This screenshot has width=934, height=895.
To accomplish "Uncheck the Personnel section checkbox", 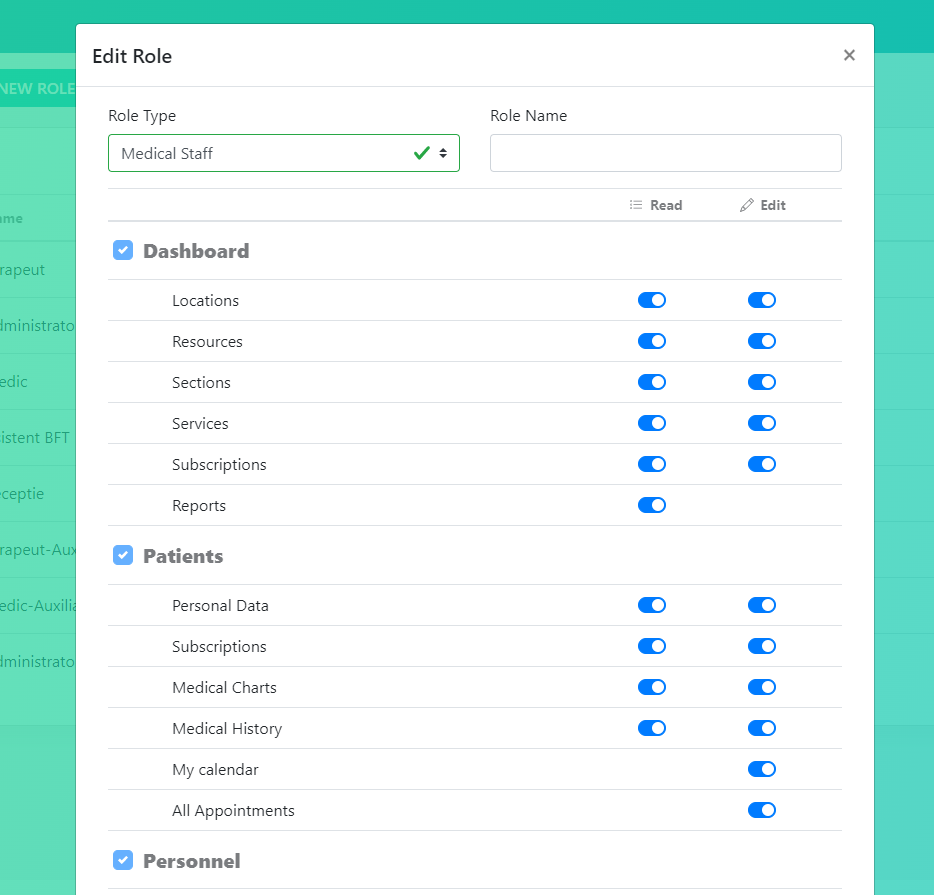I will [x=123, y=860].
